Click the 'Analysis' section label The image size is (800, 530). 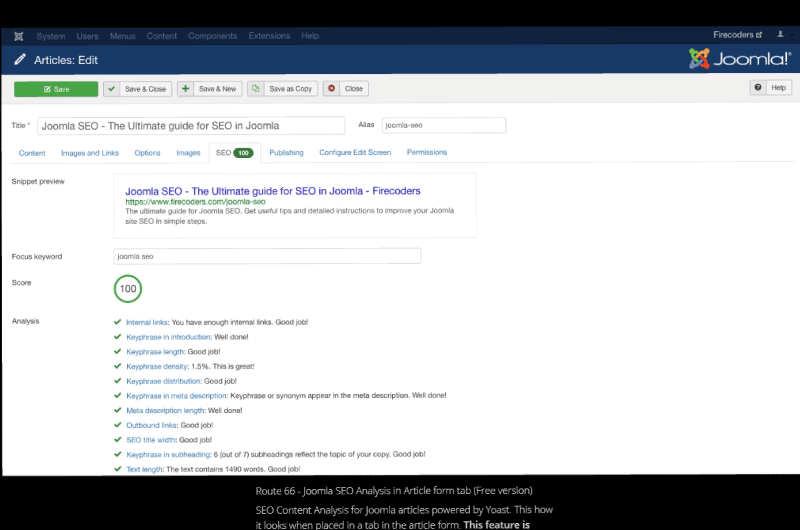26,321
